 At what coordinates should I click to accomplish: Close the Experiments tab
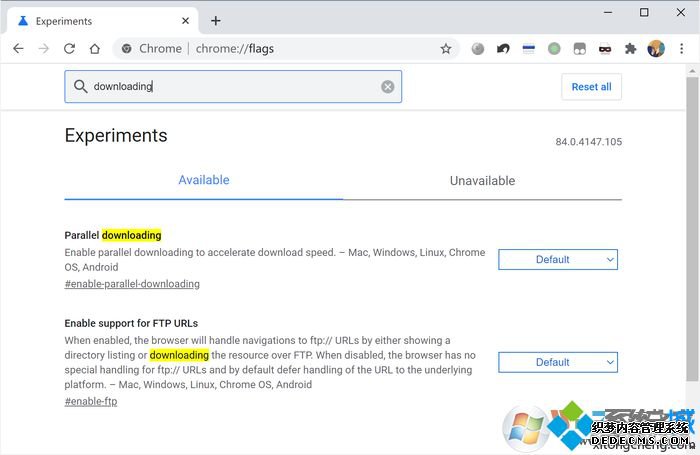pos(185,21)
